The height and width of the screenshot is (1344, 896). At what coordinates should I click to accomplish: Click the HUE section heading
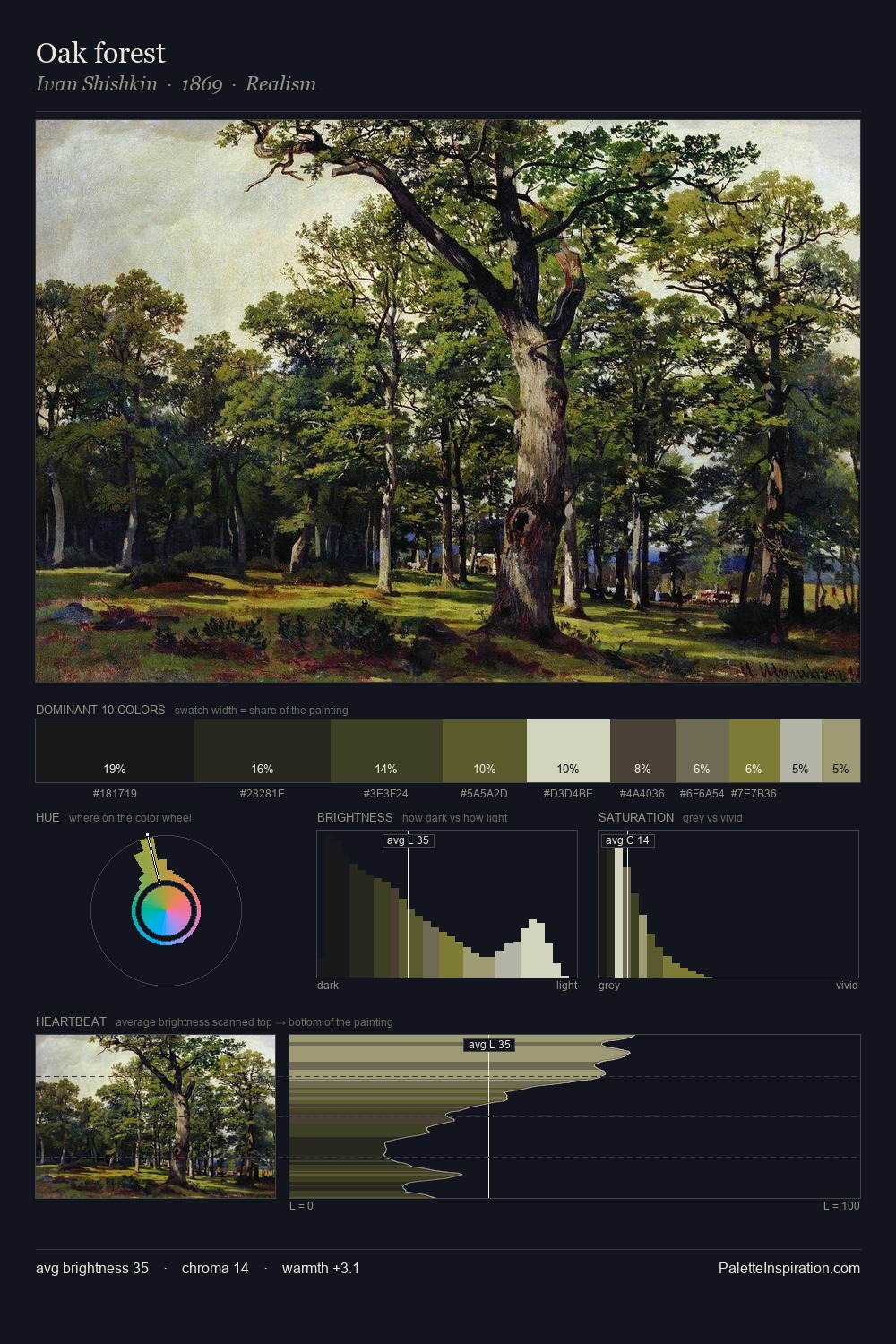tap(47, 817)
